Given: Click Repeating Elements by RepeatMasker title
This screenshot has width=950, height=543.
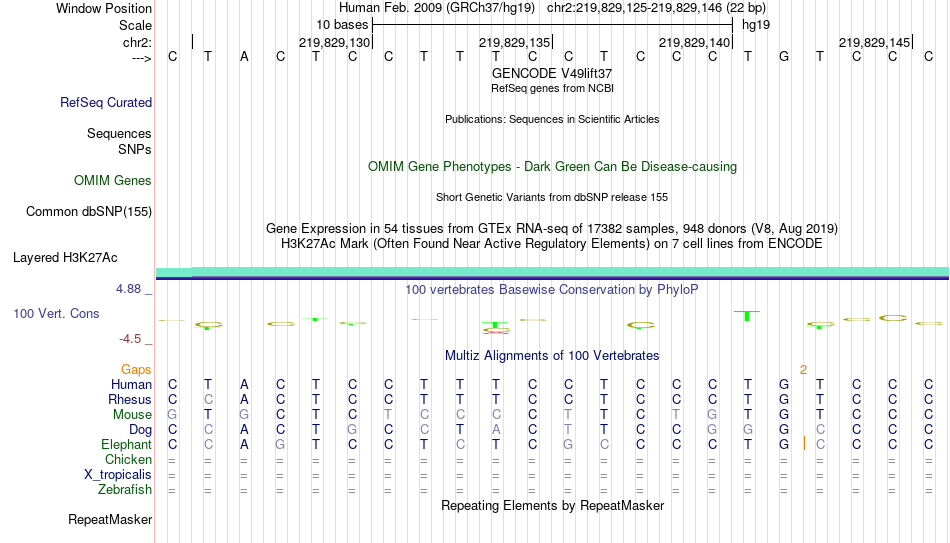Looking at the screenshot, I should (x=552, y=505).
